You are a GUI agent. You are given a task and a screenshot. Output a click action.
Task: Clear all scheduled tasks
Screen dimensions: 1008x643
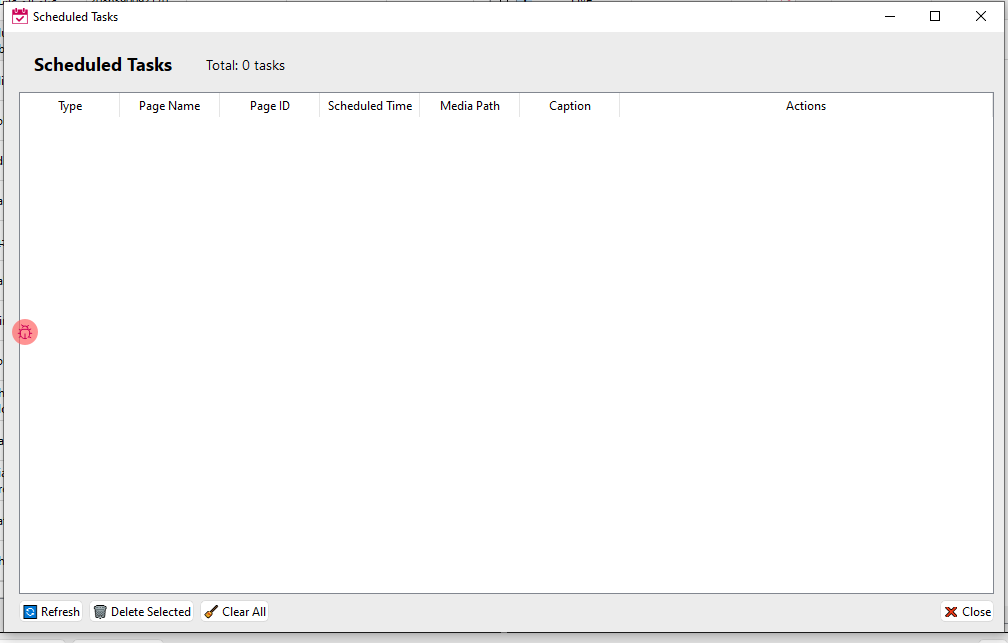point(234,611)
